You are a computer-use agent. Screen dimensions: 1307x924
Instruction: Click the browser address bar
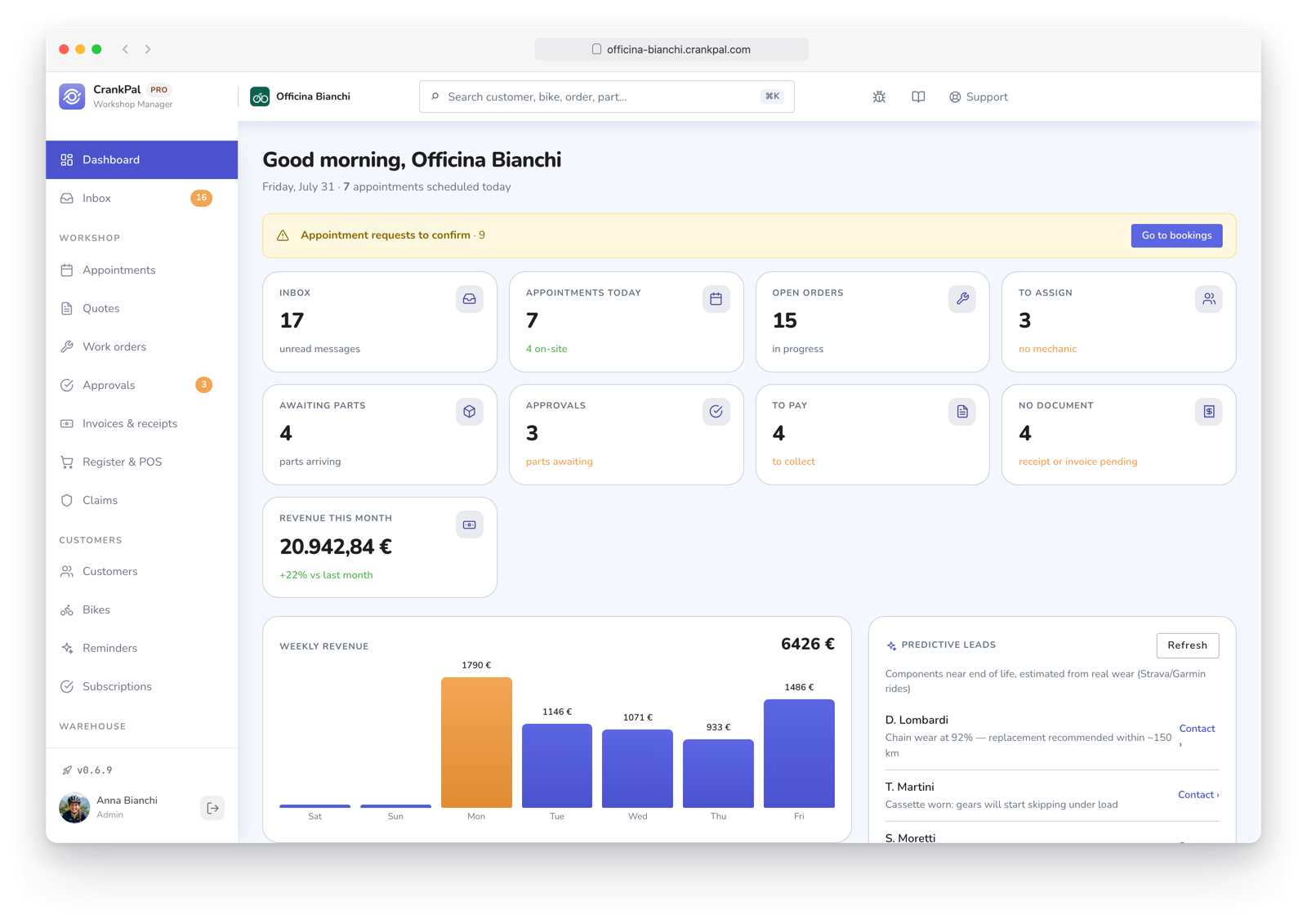[x=671, y=49]
